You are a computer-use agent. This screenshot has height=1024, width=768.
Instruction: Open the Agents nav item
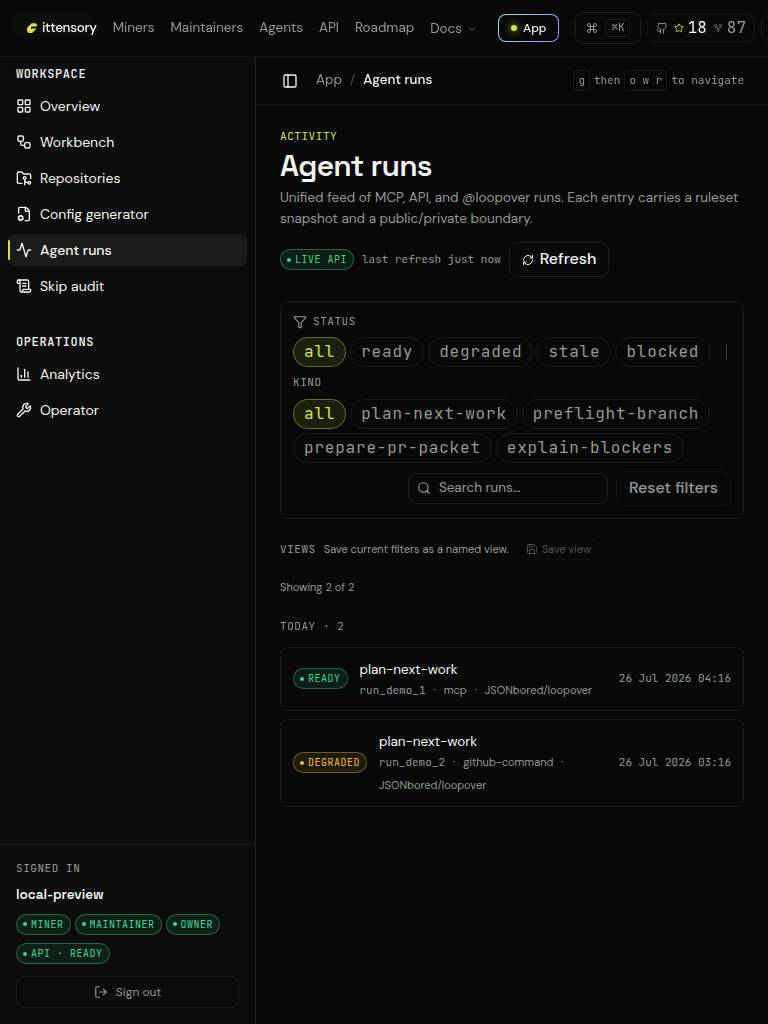pyautogui.click(x=281, y=27)
